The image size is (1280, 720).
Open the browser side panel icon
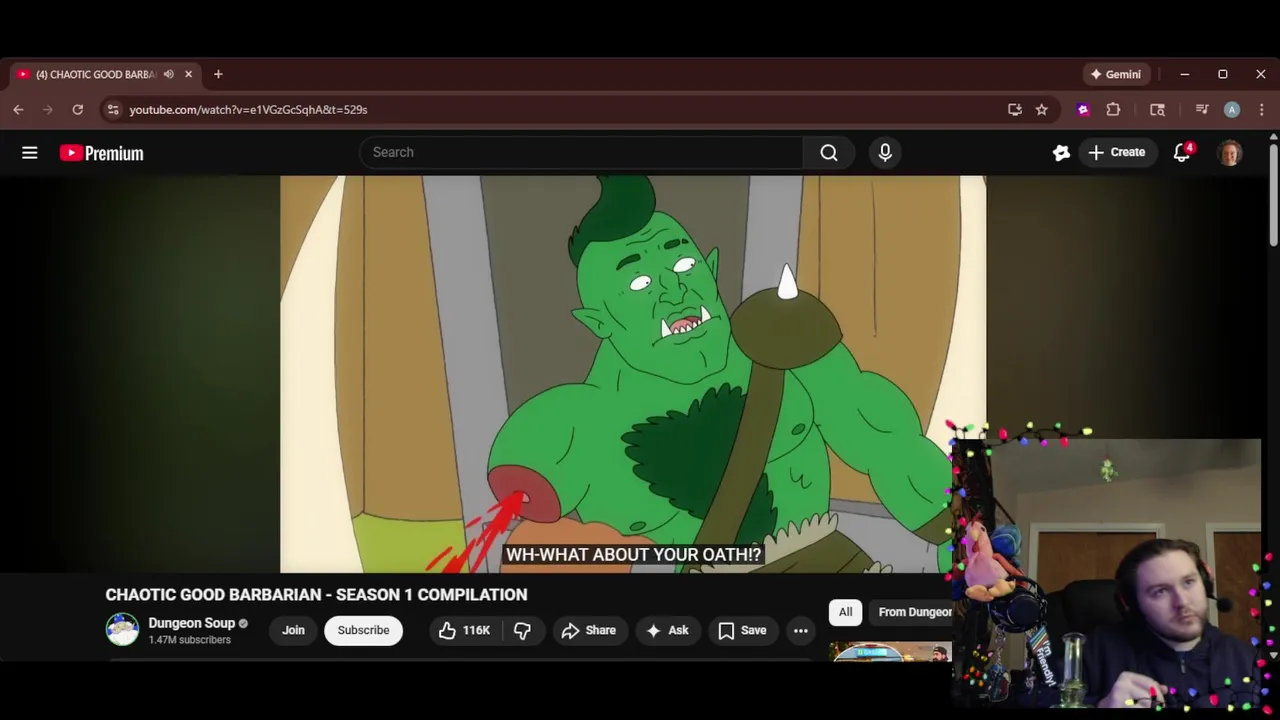click(1157, 109)
